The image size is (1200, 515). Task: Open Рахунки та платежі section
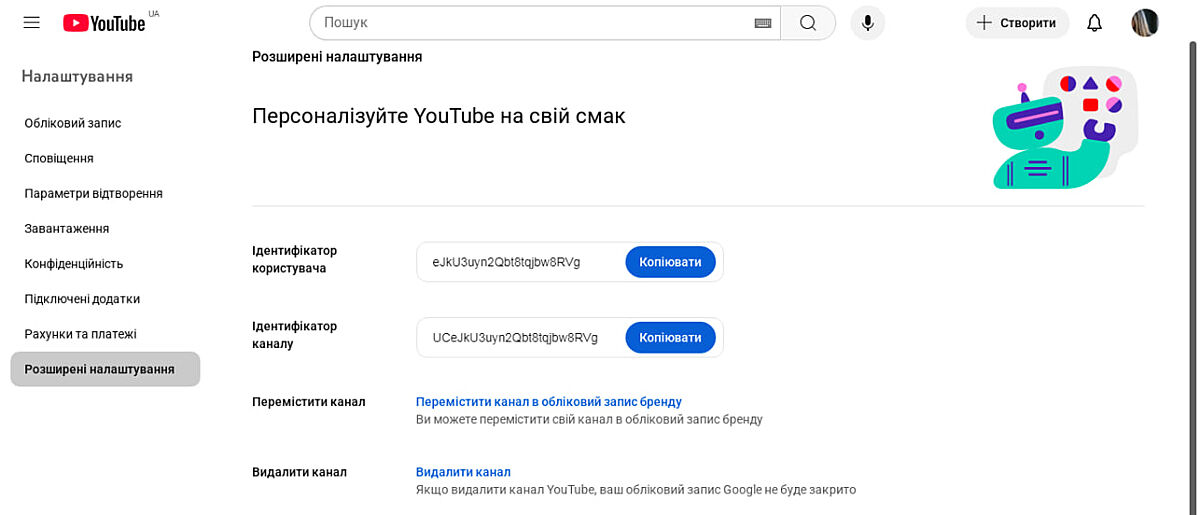[x=80, y=334]
